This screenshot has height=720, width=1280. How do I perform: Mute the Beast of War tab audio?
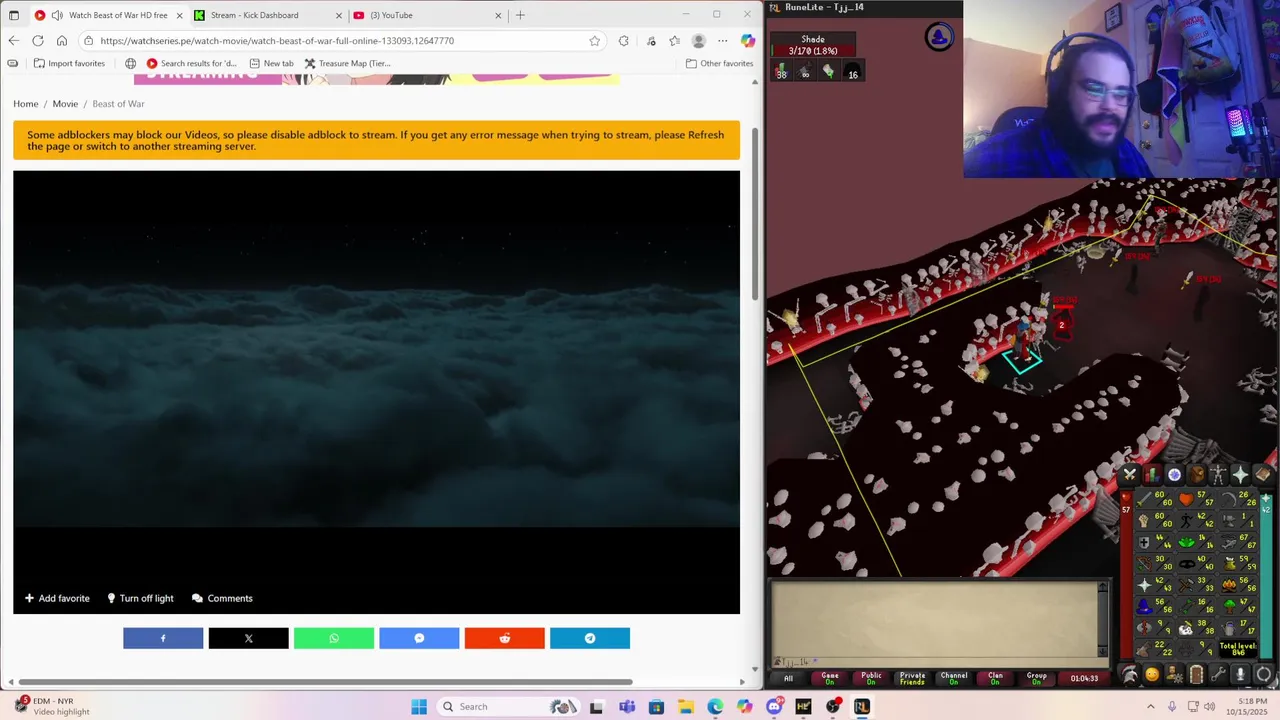click(x=57, y=15)
